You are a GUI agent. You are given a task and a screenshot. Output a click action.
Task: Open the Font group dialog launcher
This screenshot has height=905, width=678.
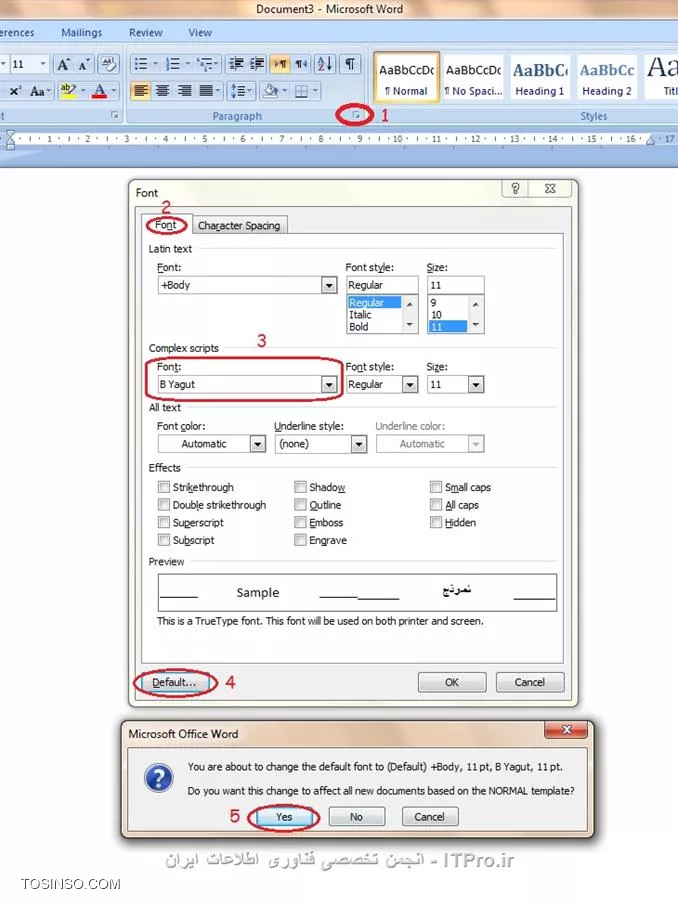[115, 115]
